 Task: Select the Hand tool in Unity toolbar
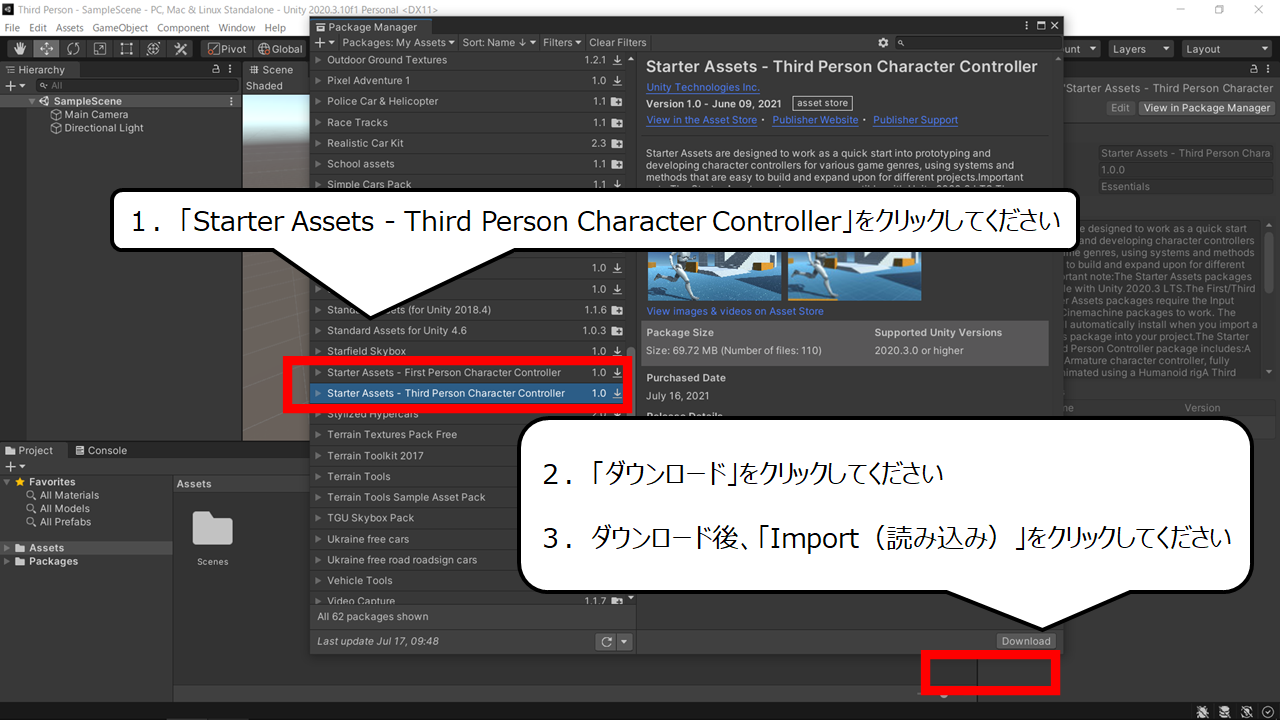(x=20, y=49)
